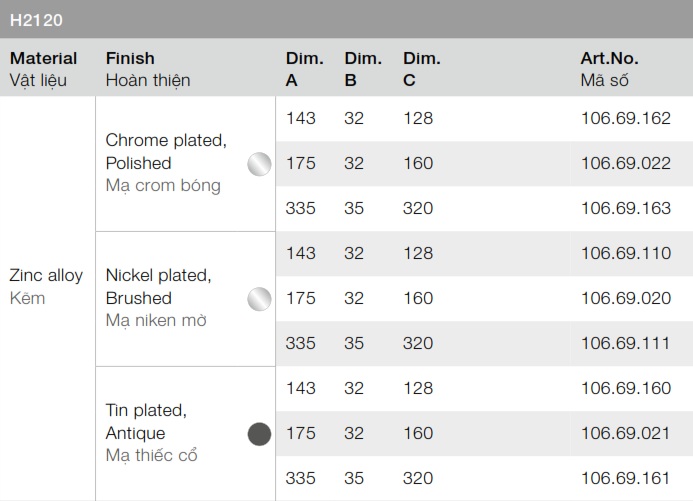Select article number 106.69.022

[x=625, y=163]
